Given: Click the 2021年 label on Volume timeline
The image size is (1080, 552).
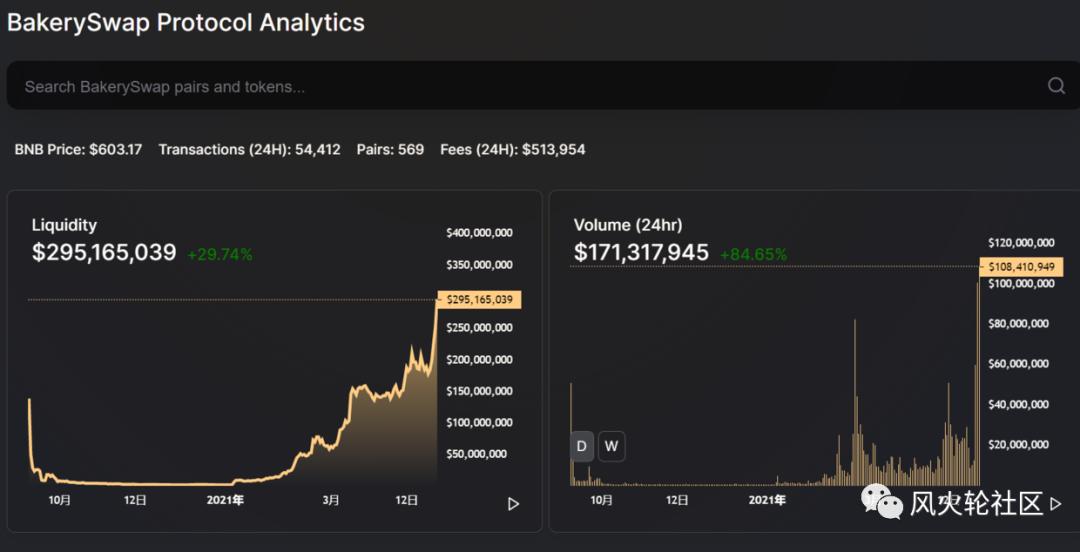Looking at the screenshot, I should [x=767, y=499].
